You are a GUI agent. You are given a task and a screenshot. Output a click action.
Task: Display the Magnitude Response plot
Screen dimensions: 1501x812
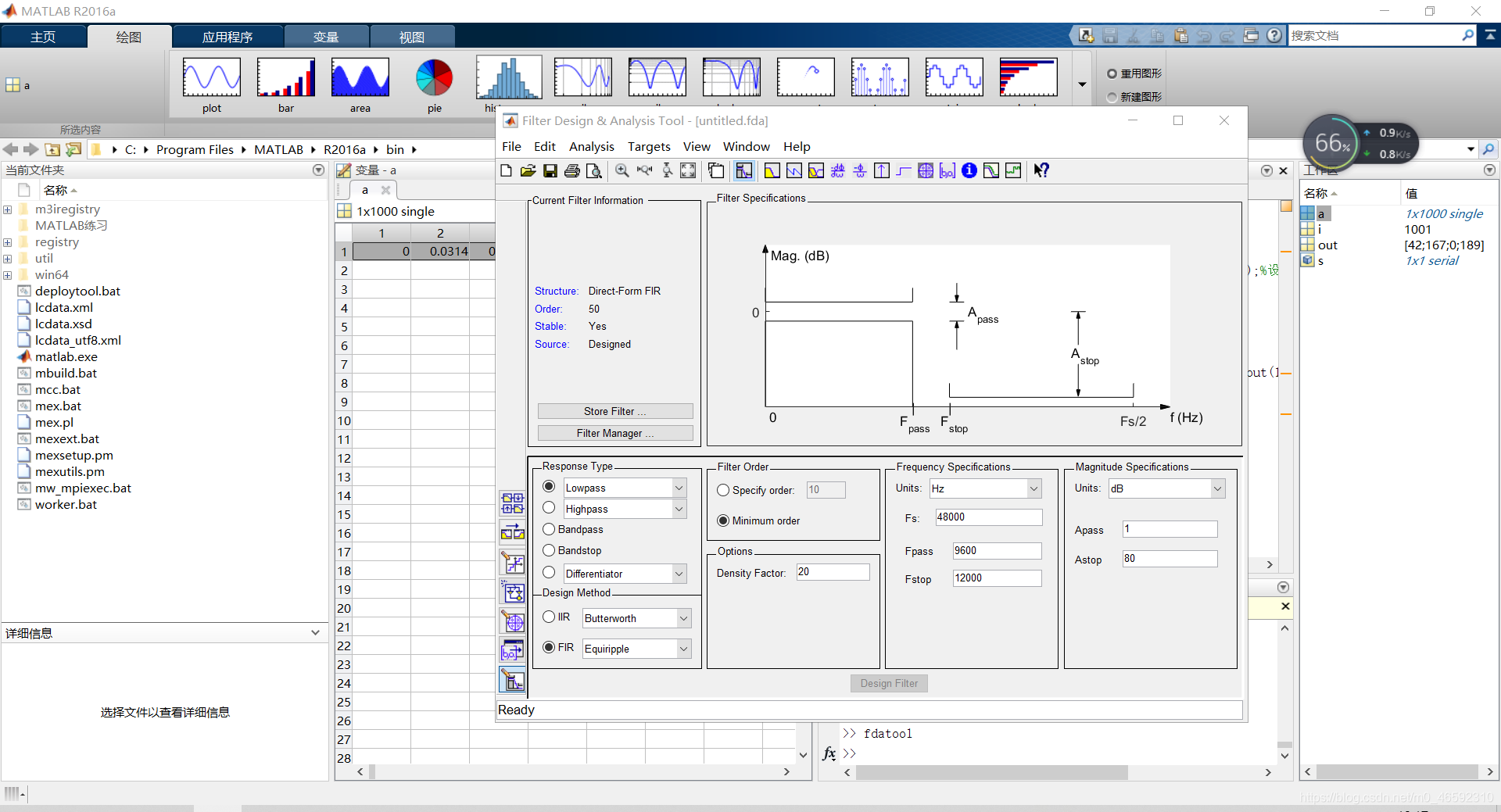coord(772,170)
